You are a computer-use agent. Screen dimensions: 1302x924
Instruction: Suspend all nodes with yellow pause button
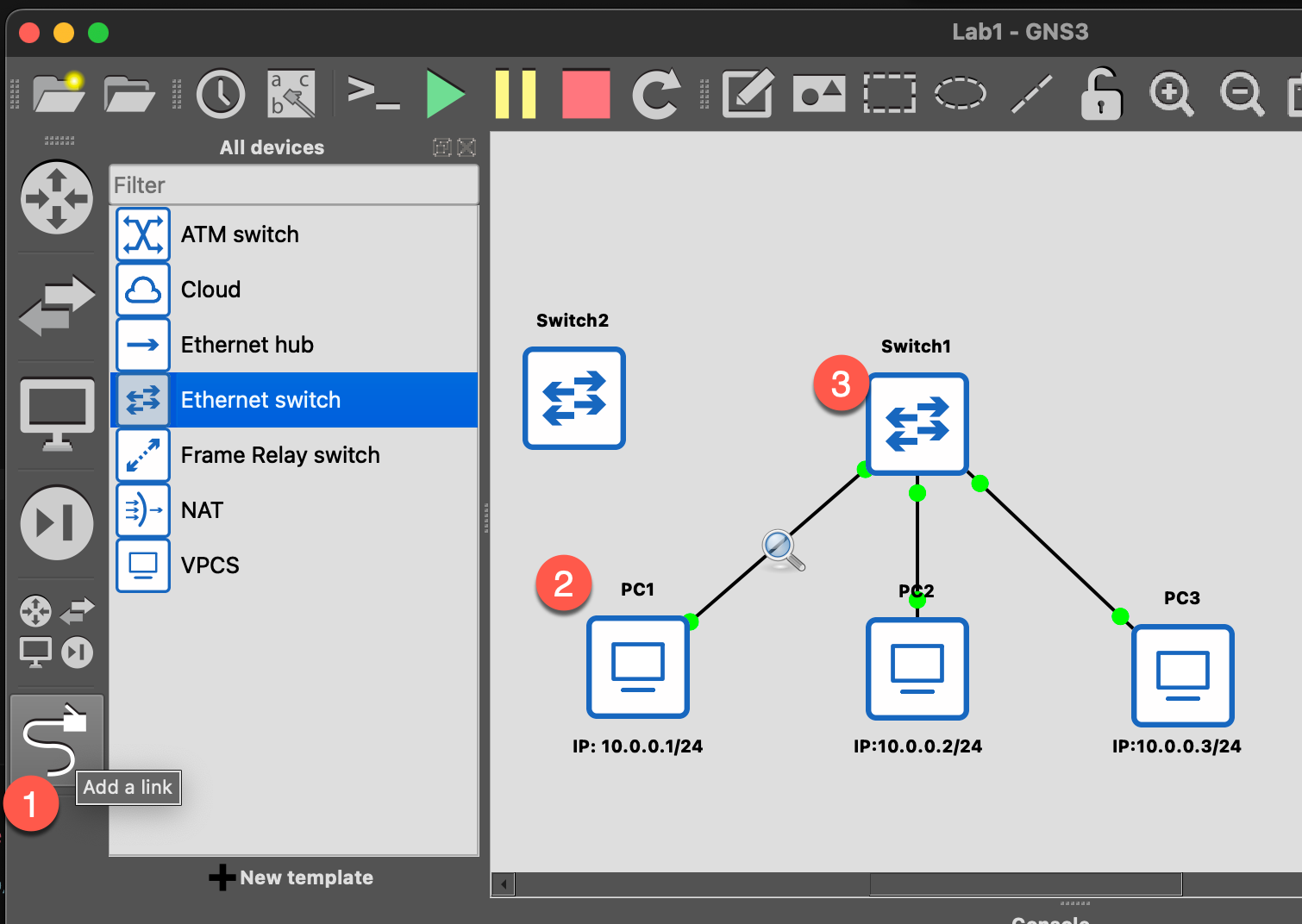516,94
